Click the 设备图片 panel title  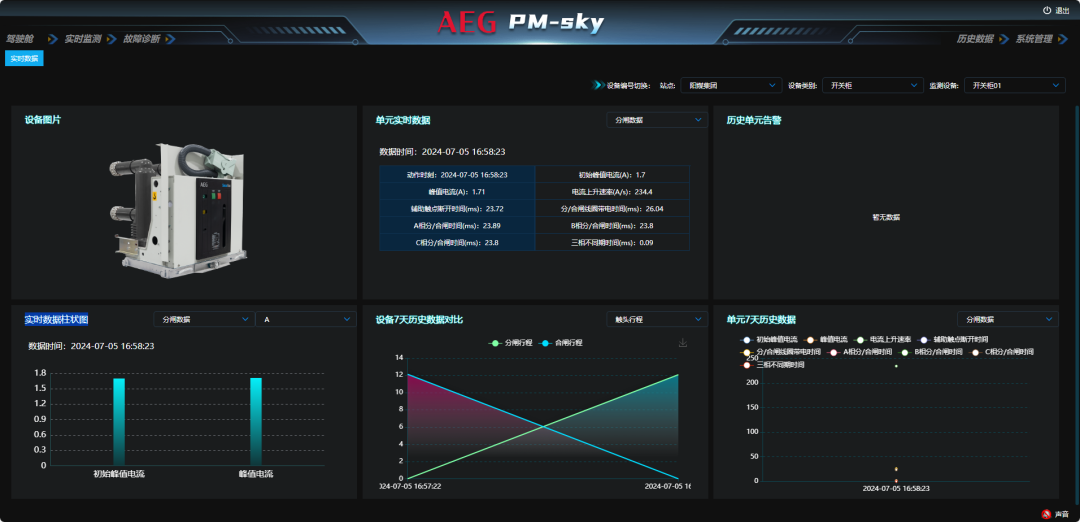[x=43, y=120]
